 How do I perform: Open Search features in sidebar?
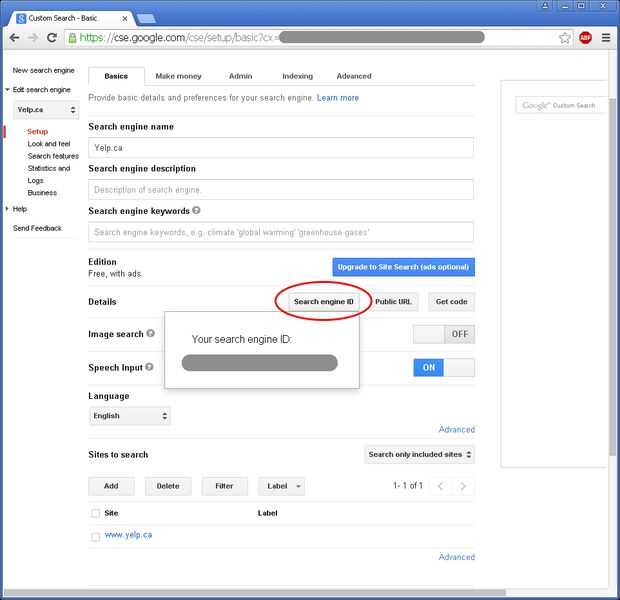(x=53, y=156)
